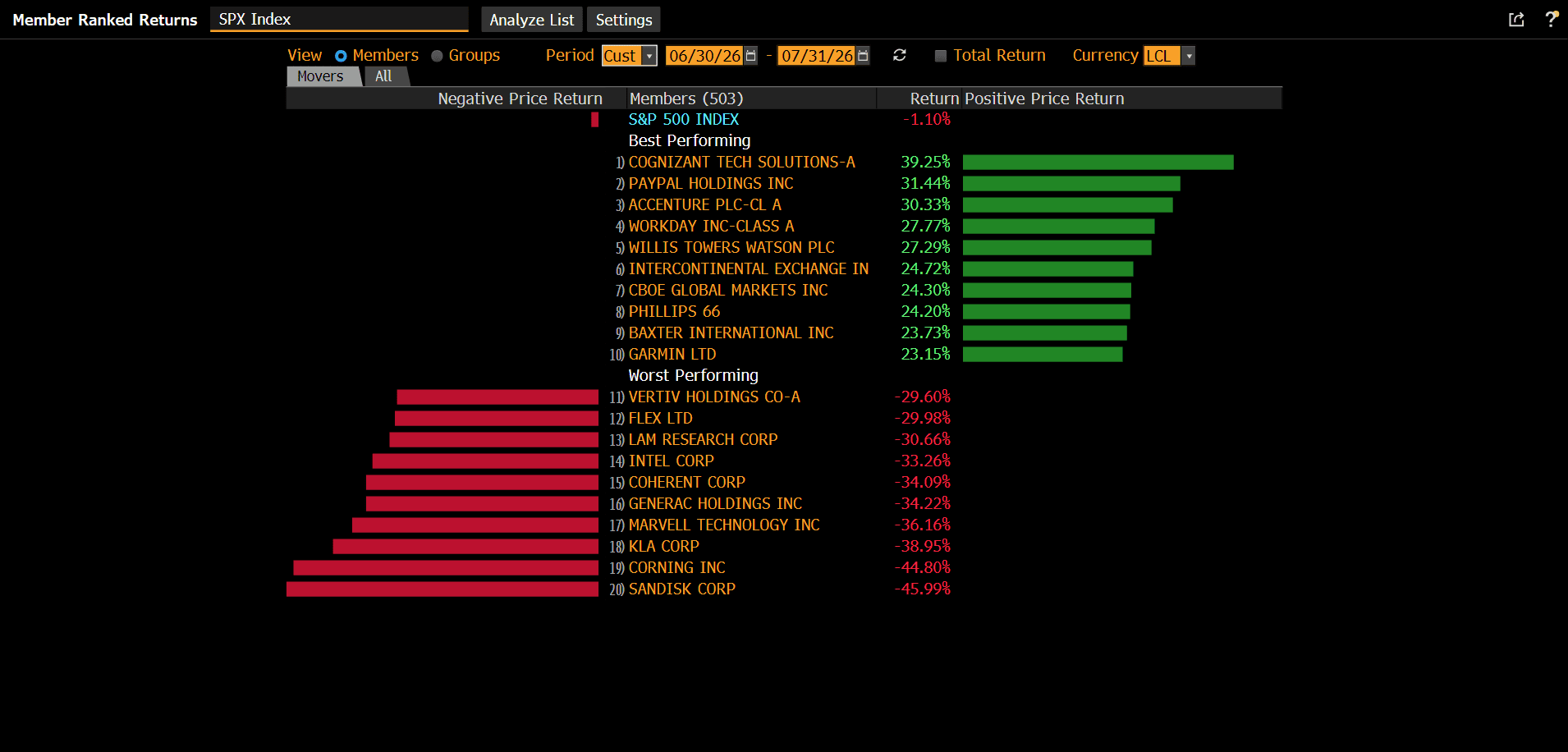The width and height of the screenshot is (1568, 752).
Task: Select BAXTER INTERNATIONAL INC
Action: [x=731, y=333]
